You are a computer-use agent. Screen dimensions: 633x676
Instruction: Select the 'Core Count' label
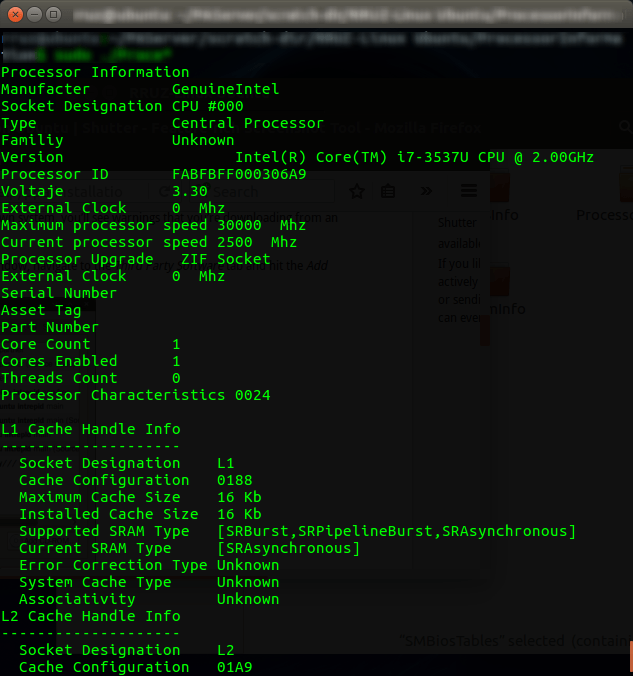[x=46, y=344]
